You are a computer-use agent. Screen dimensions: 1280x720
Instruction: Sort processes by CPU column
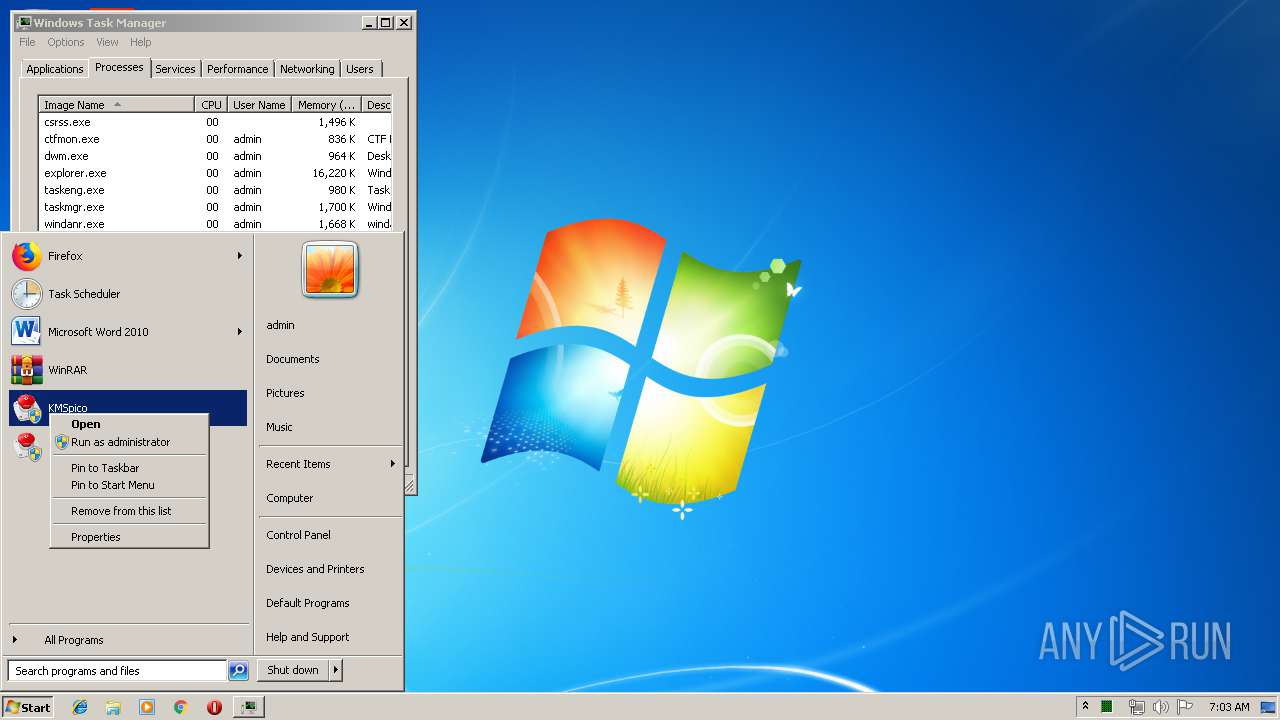211,104
